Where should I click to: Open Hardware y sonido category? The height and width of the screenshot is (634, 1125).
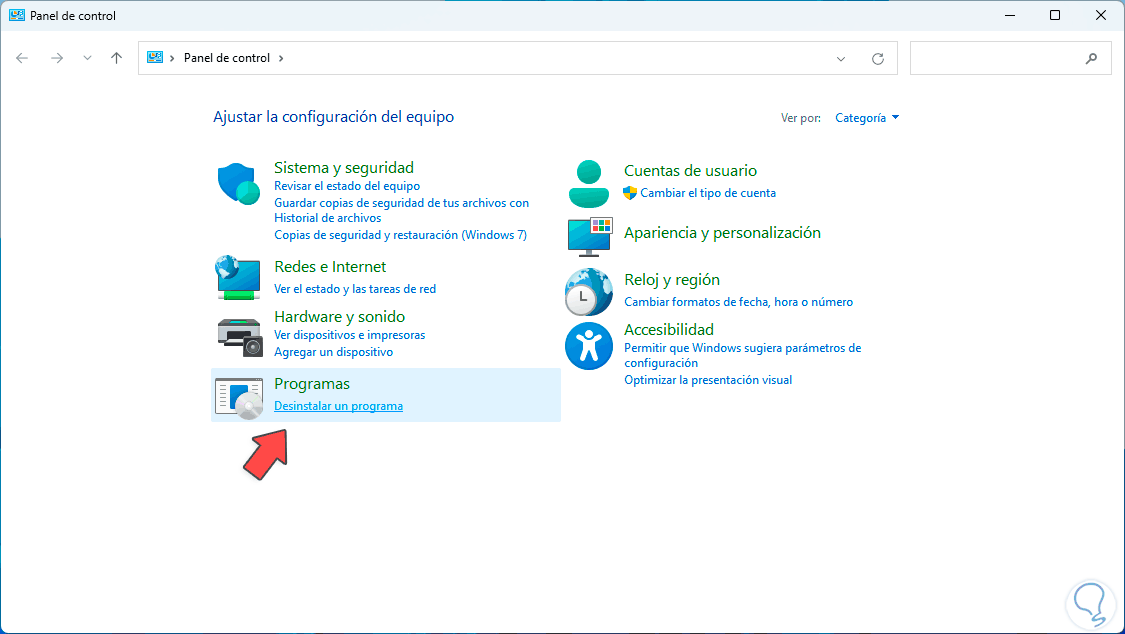tap(339, 317)
